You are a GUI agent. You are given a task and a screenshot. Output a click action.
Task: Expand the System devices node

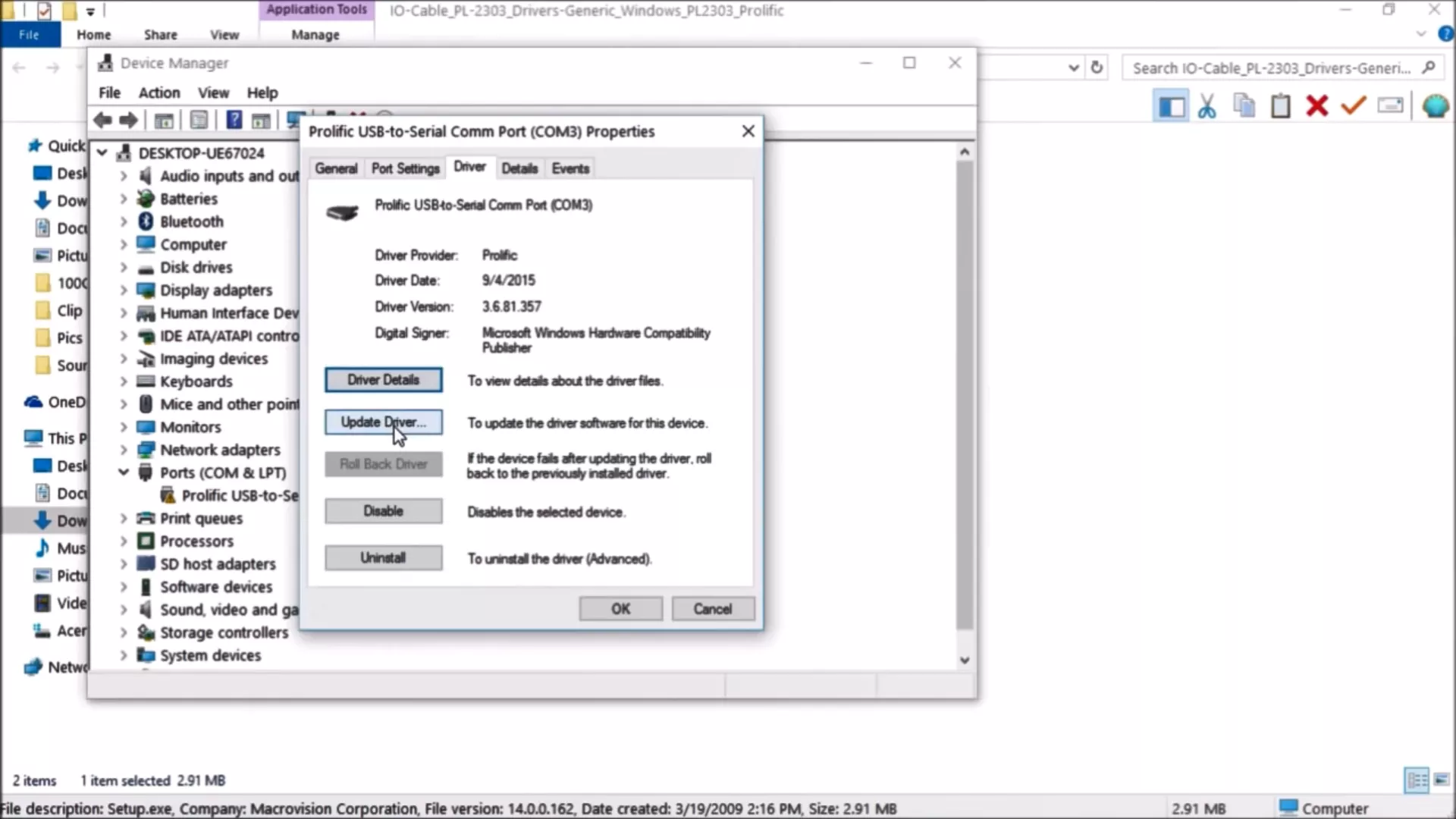pyautogui.click(x=124, y=655)
